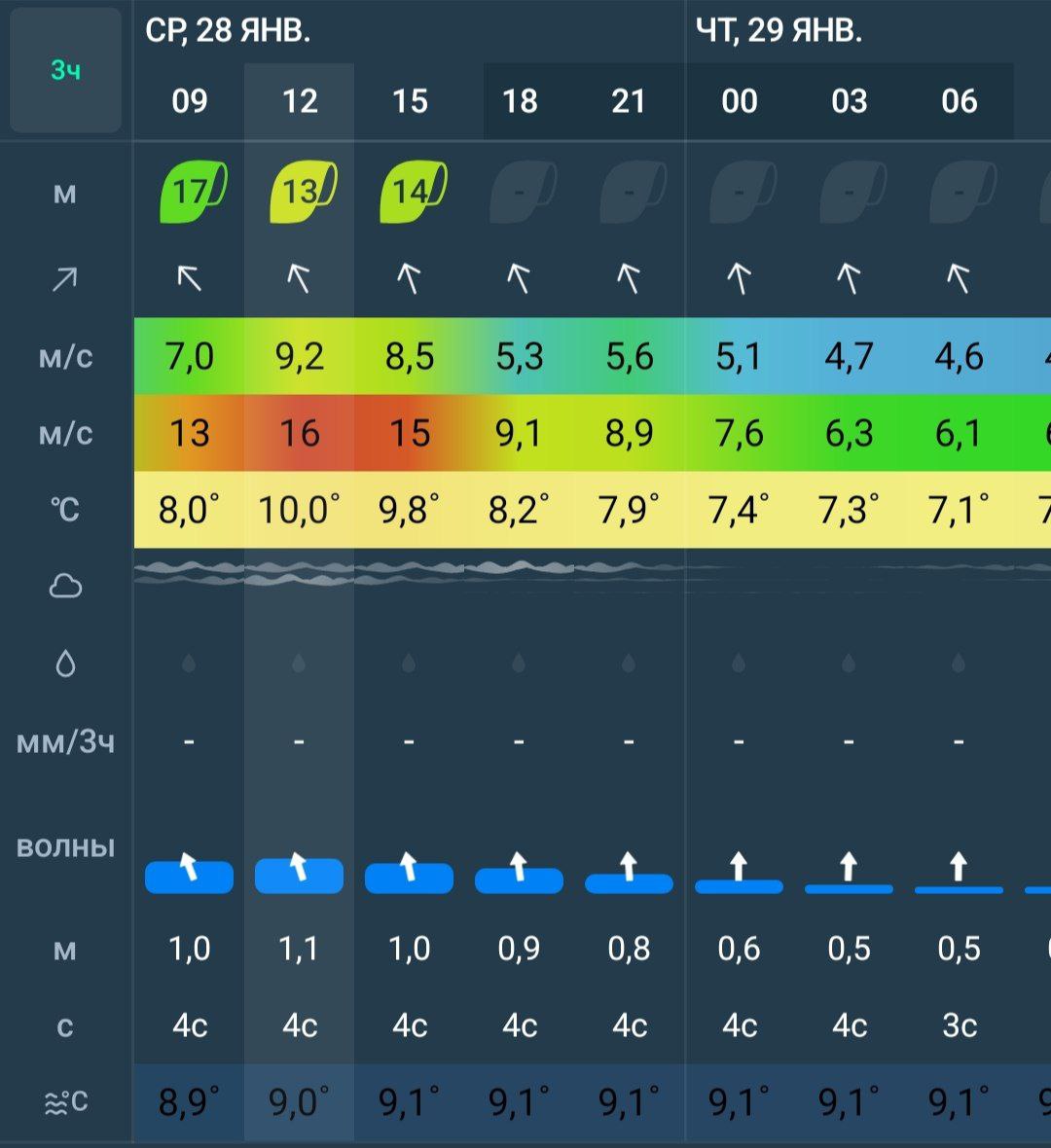Tap the 3ч time step toggle
1051x1148 pixels.
pyautogui.click(x=65, y=70)
